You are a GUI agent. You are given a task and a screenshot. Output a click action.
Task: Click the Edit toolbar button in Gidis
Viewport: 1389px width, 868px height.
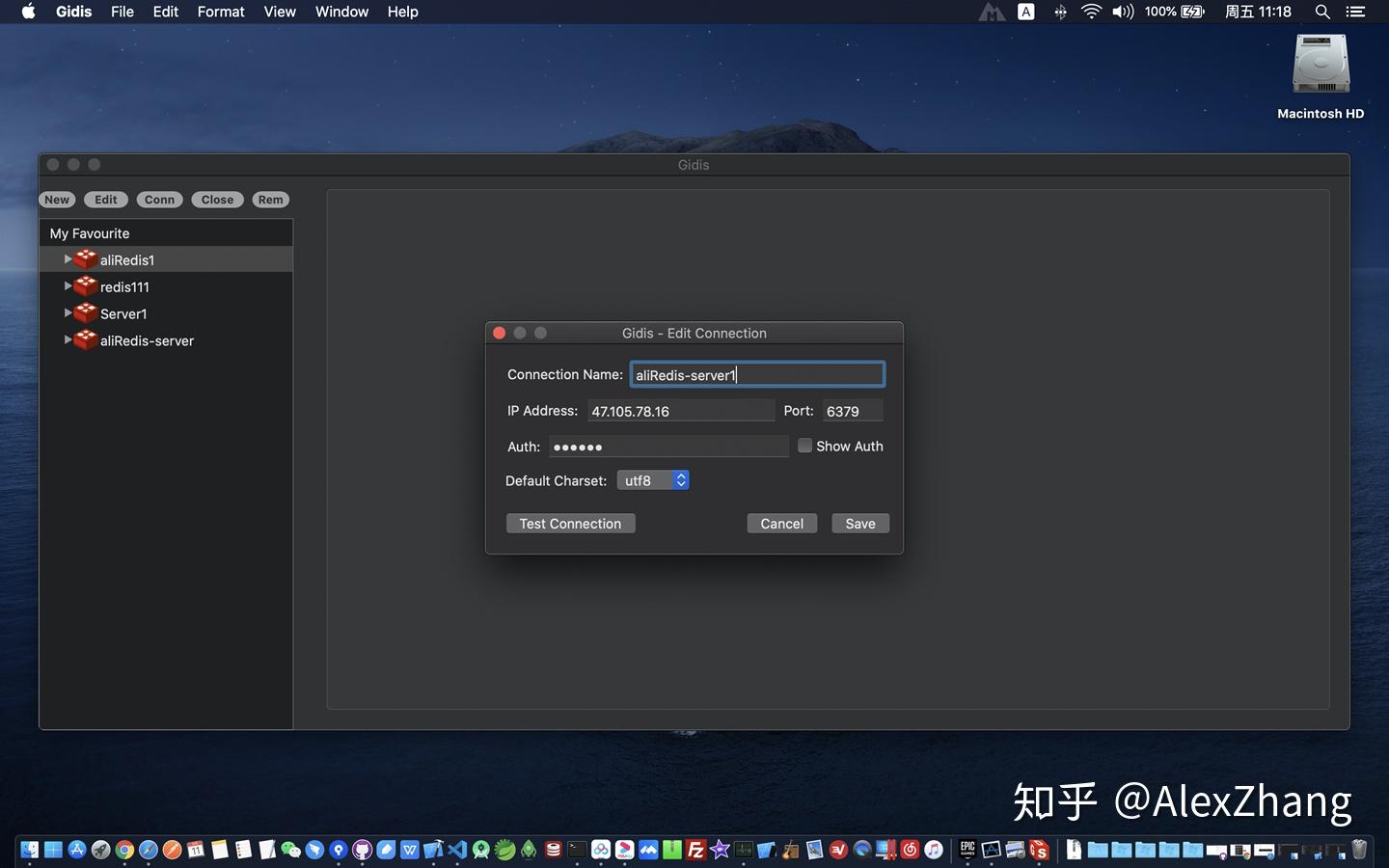tap(106, 200)
